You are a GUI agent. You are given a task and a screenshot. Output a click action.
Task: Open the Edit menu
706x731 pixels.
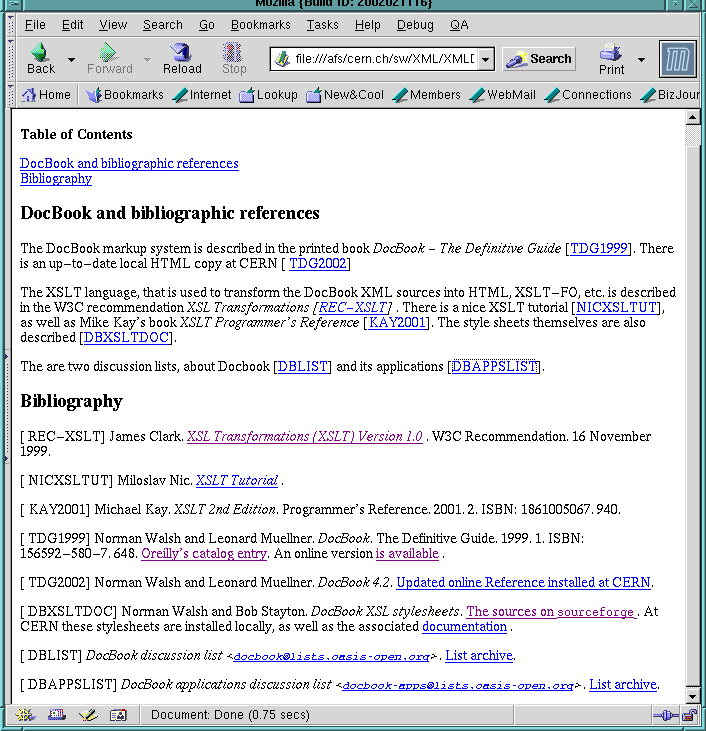72,25
